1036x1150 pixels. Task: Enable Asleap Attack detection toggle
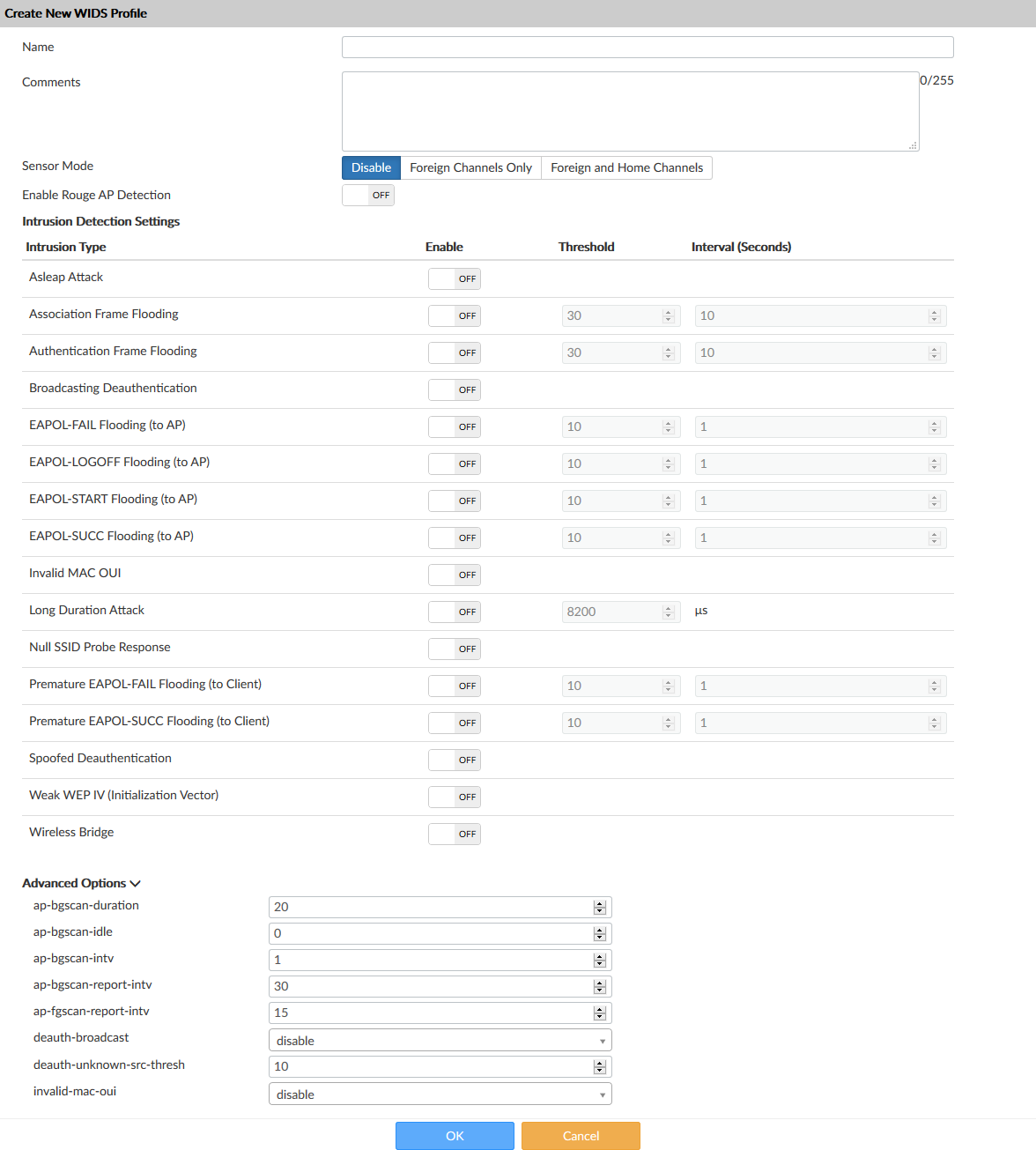coord(455,278)
